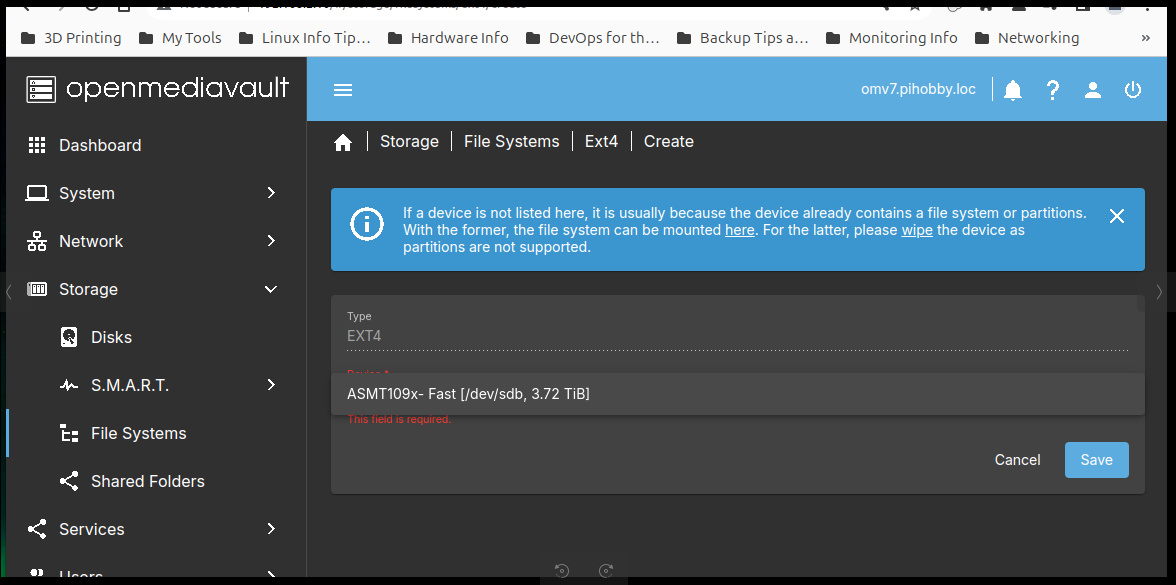Collapse the sidebar with the hamburger icon
Viewport: 1176px width, 585px height.
point(343,89)
